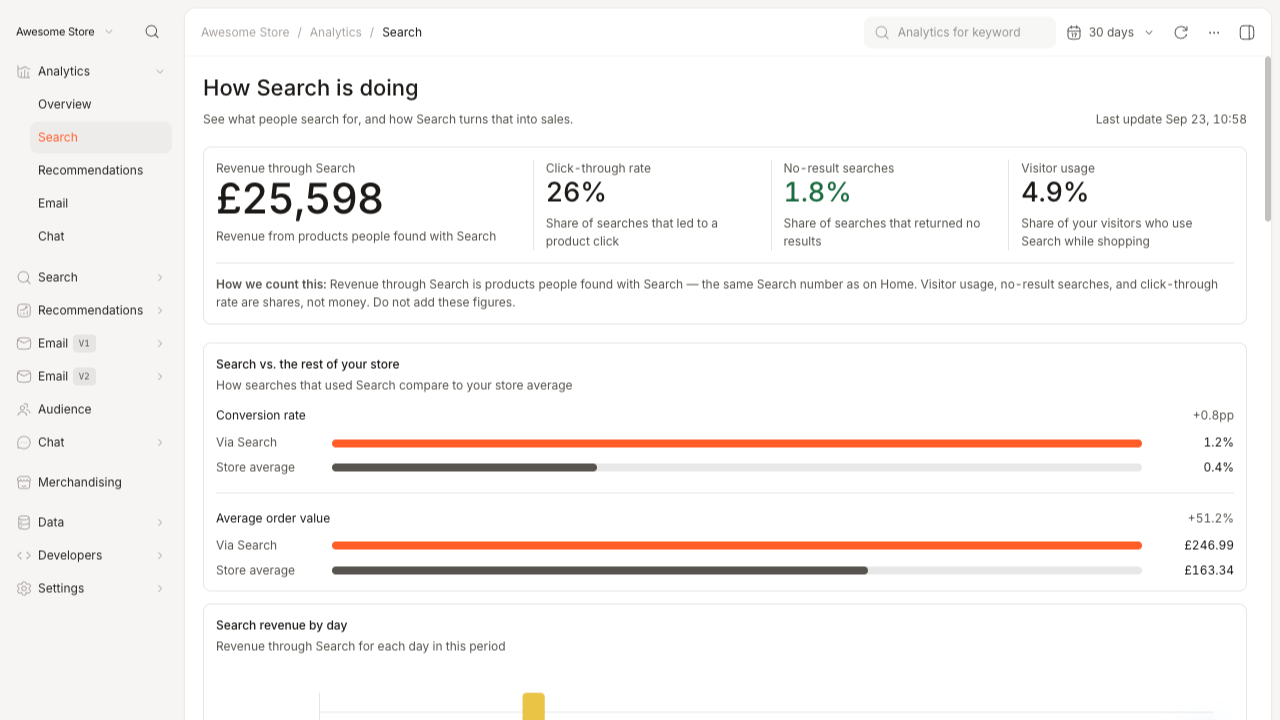Click the Settings gear icon
This screenshot has height=720, width=1280.
pyautogui.click(x=24, y=588)
